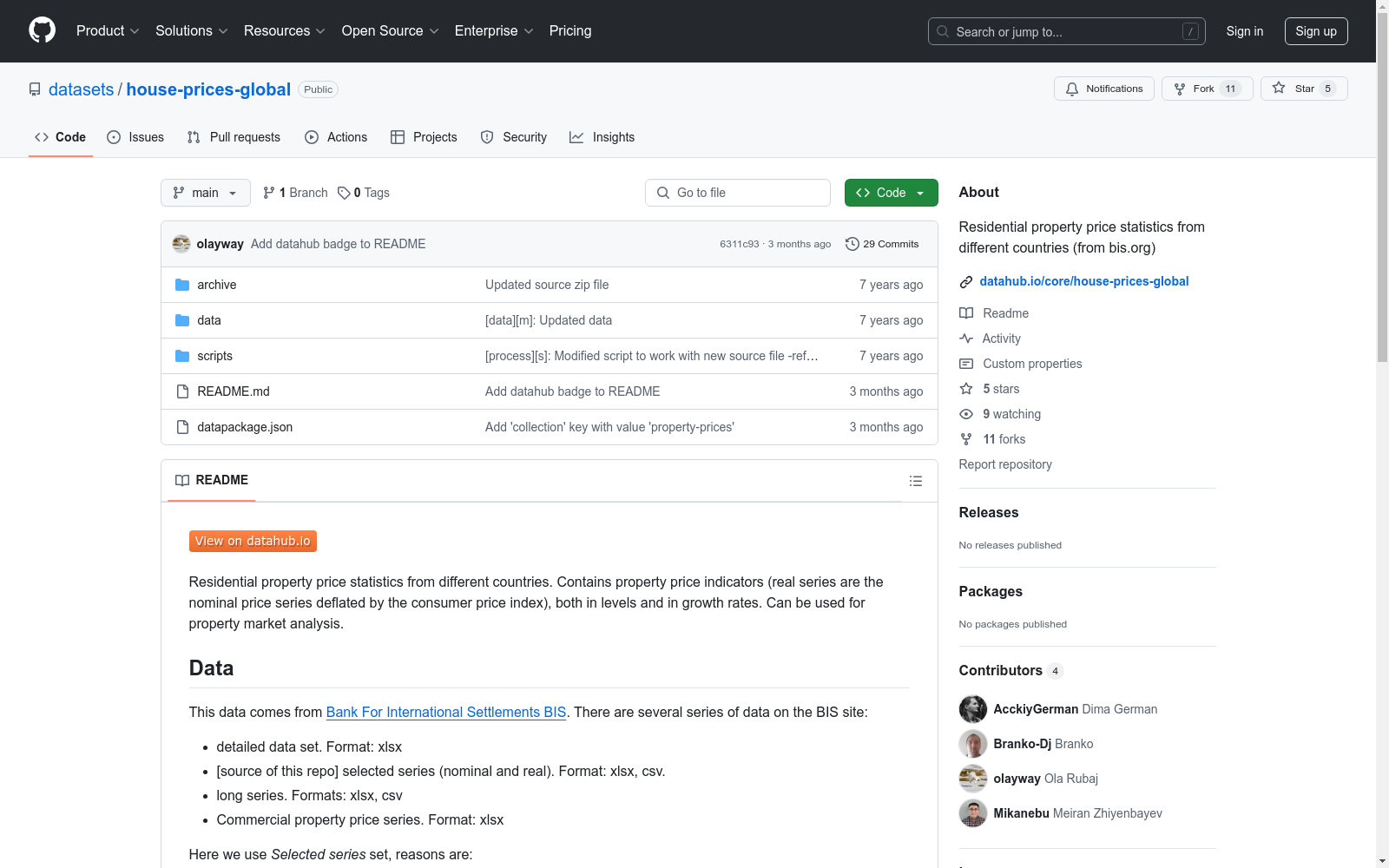Click AcckiyGerman contributor avatar
Screen dimensions: 1389x868
tap(973, 709)
